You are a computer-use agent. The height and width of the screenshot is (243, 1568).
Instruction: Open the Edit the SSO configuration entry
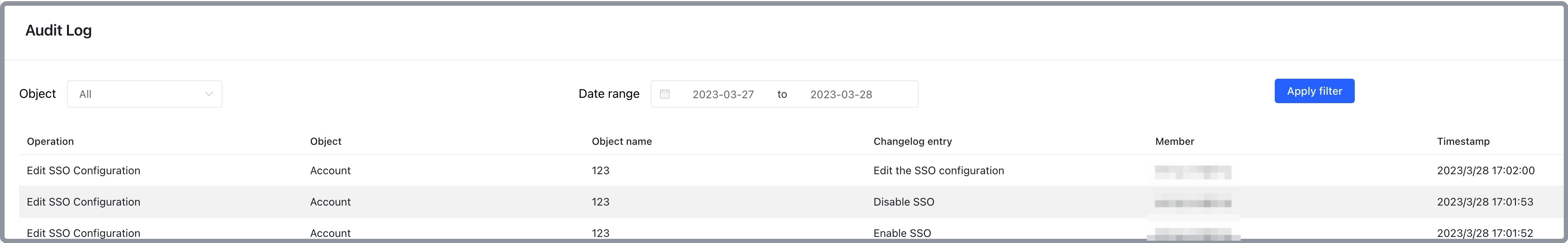coord(938,171)
